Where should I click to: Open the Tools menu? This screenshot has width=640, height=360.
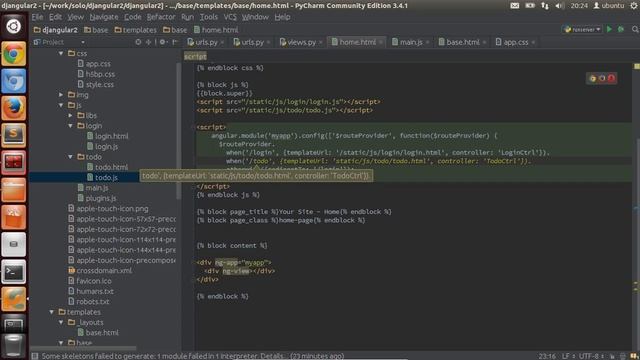(209, 17)
